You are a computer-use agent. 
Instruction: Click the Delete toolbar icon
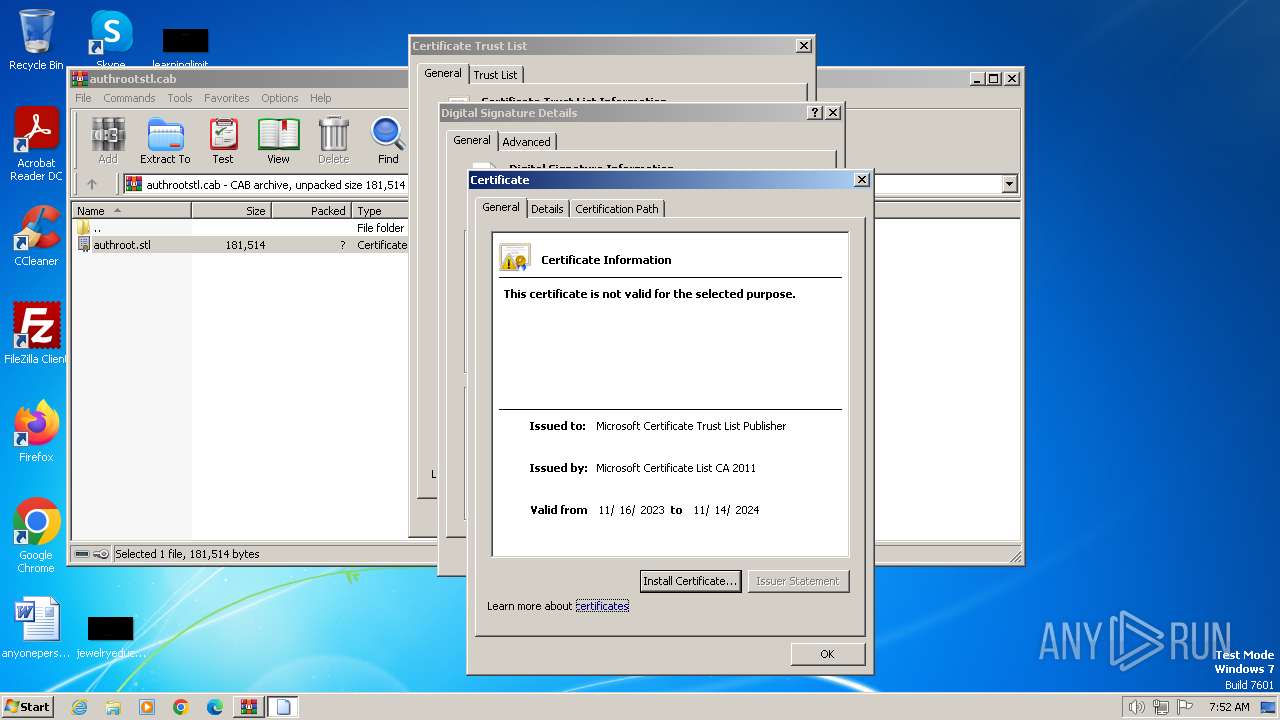click(x=333, y=141)
